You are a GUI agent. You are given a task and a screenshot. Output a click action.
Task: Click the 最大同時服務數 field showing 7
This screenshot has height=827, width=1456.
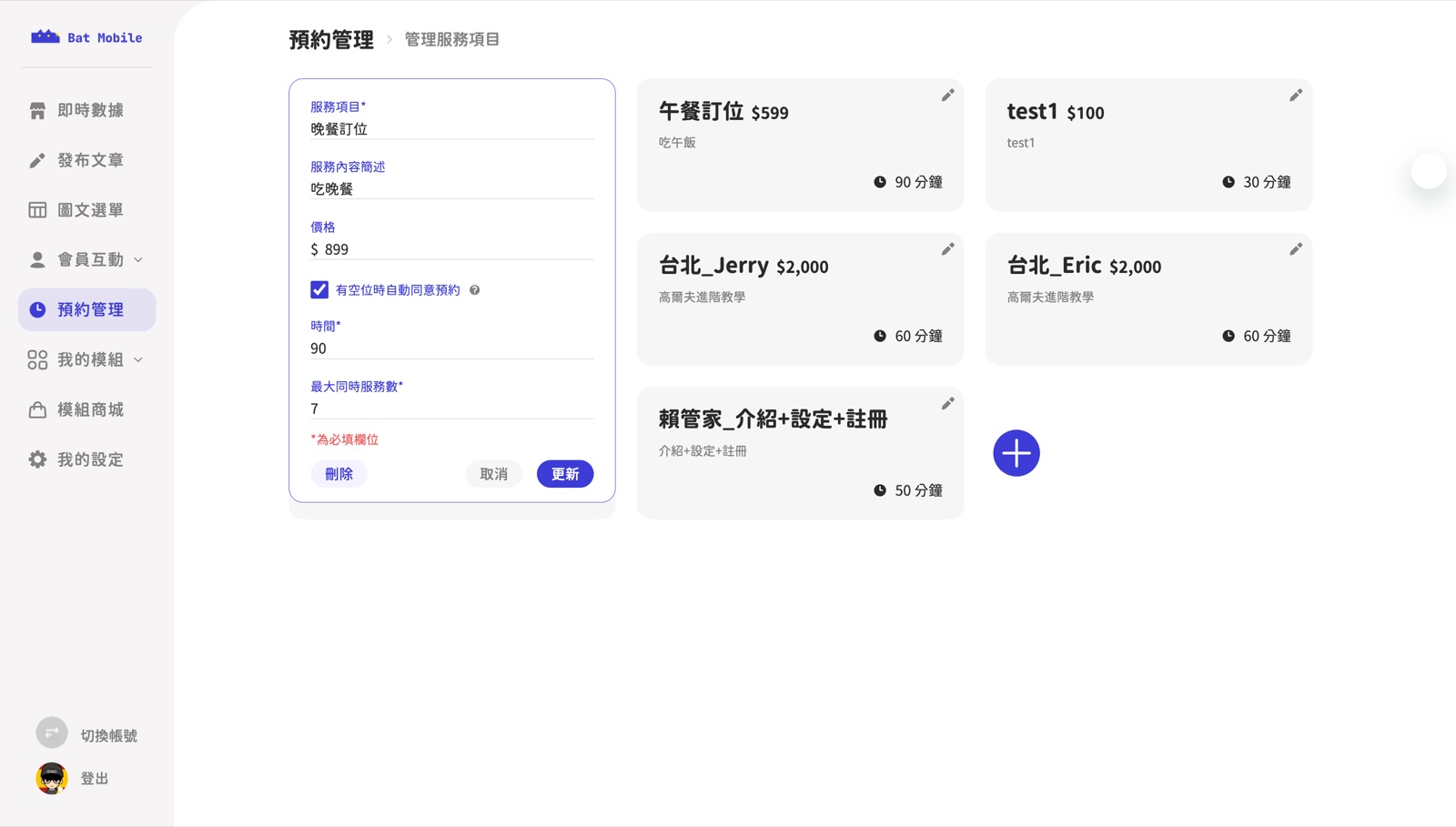[x=452, y=408]
